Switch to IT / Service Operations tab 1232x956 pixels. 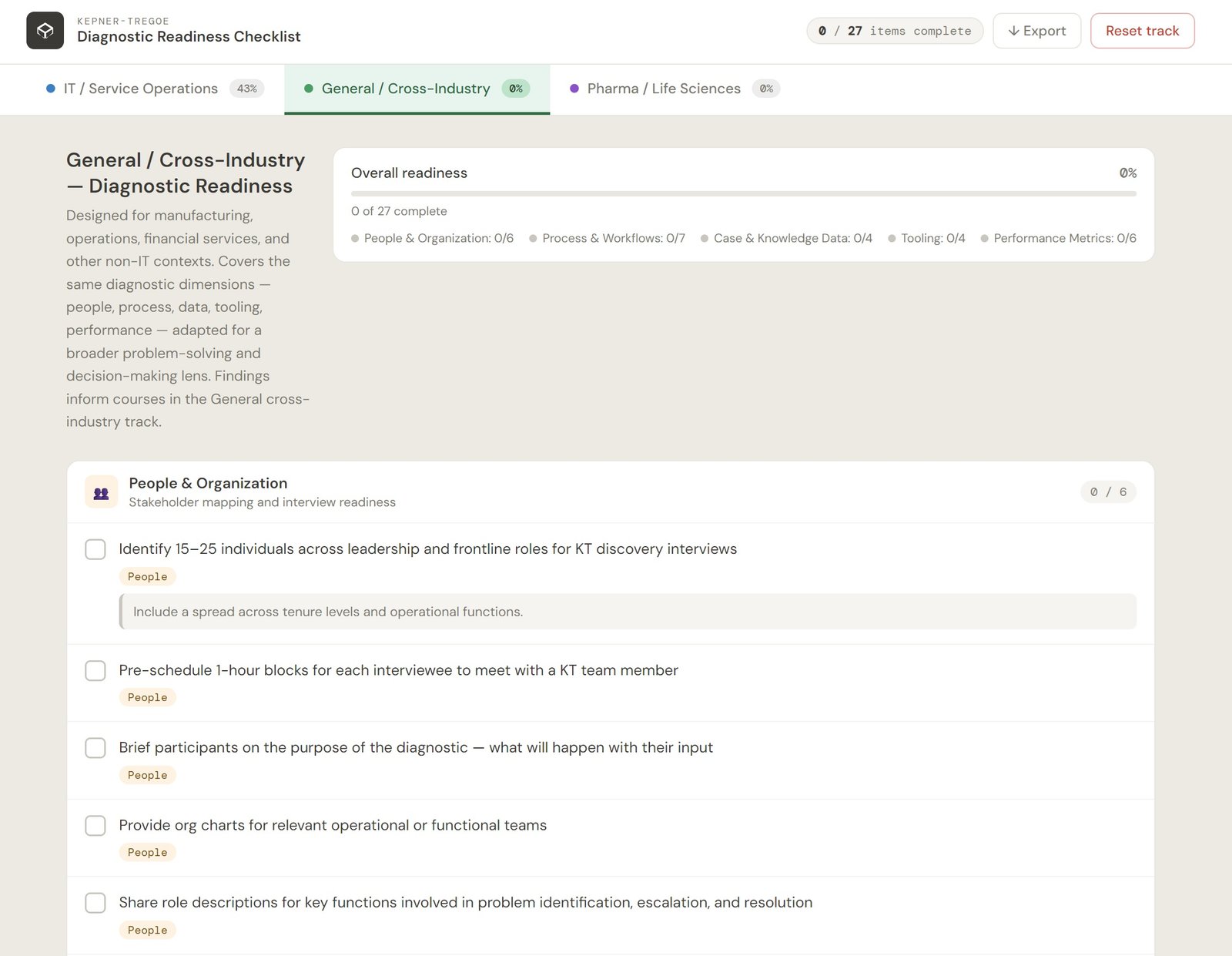pyautogui.click(x=155, y=89)
